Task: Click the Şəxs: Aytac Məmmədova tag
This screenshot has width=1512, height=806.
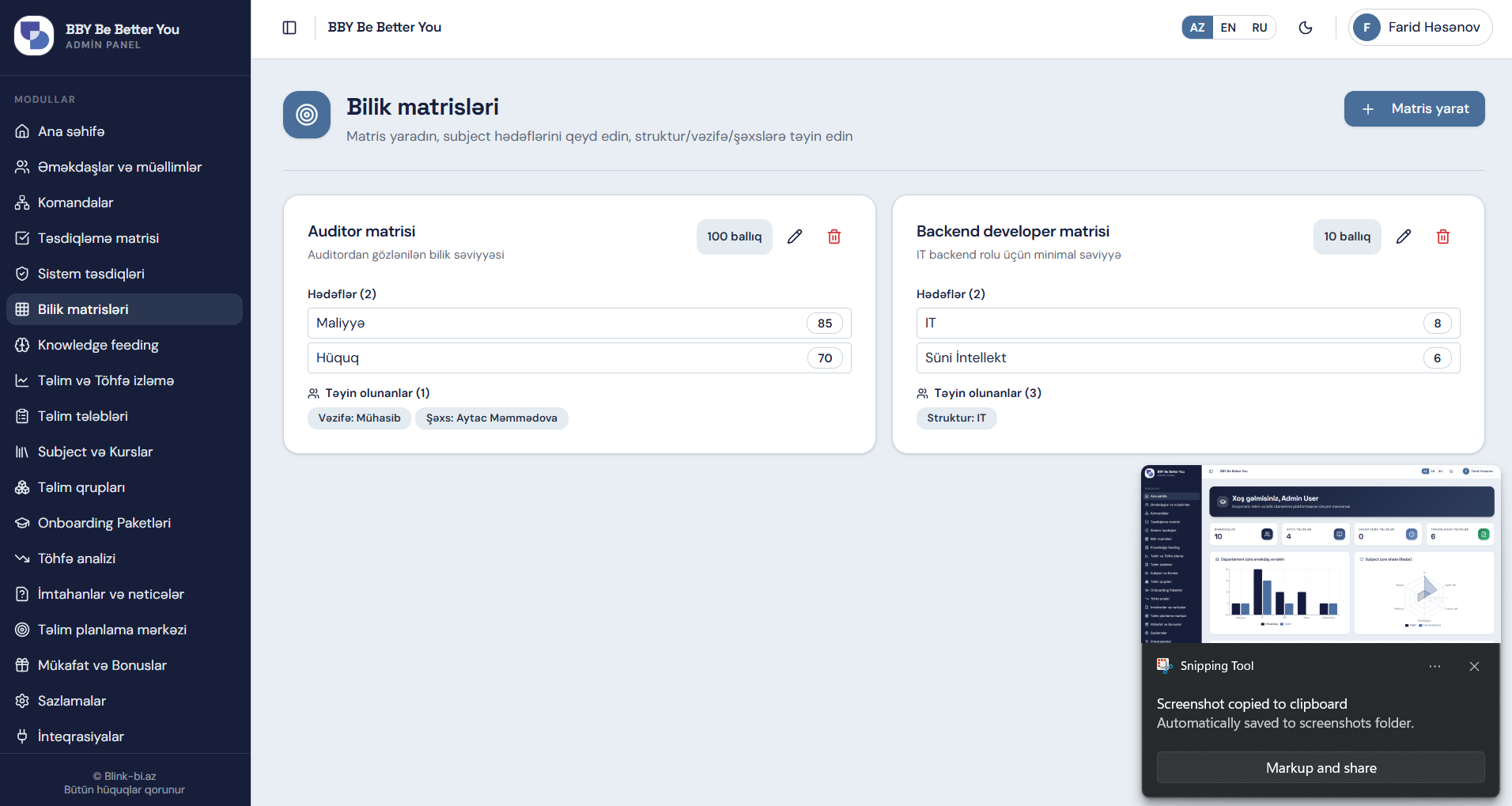Action: coord(492,418)
